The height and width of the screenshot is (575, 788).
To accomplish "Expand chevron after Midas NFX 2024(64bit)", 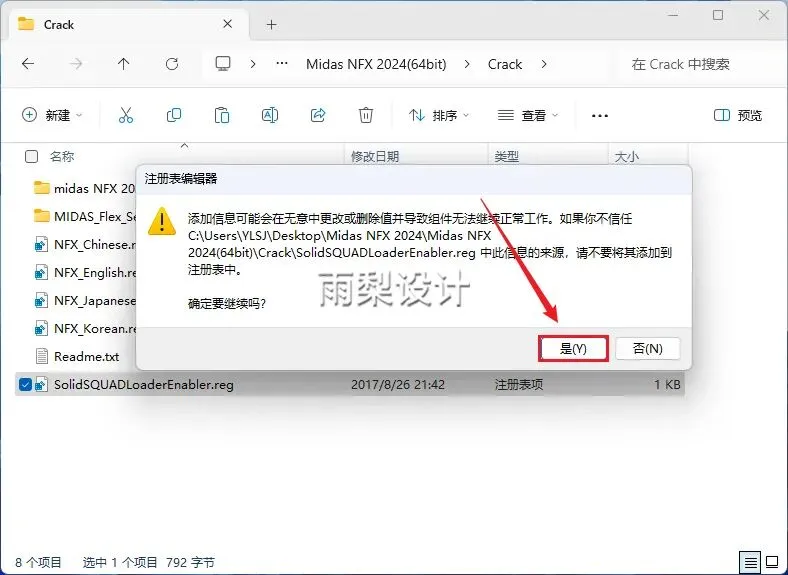I will [467, 64].
